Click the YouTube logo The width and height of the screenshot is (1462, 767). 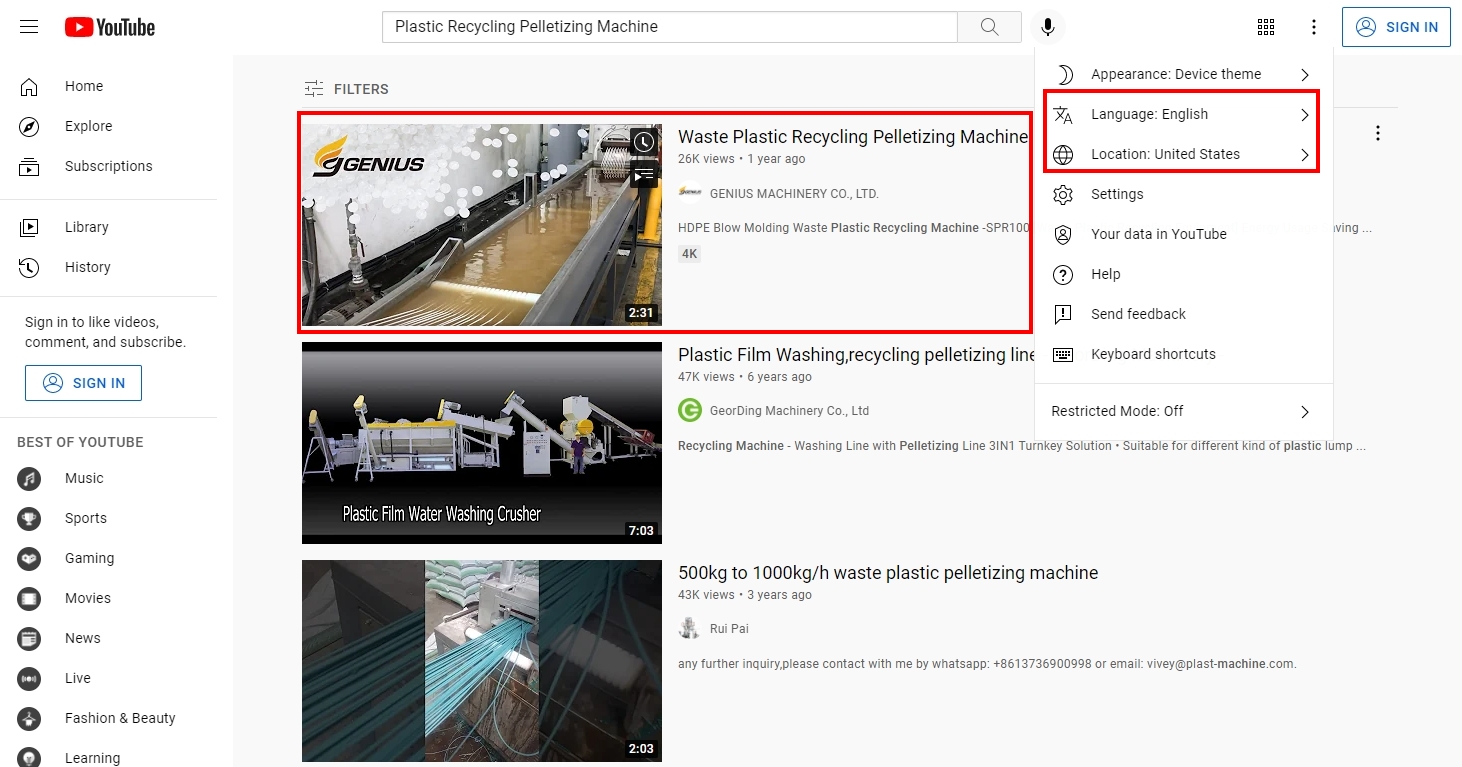pyautogui.click(x=110, y=27)
